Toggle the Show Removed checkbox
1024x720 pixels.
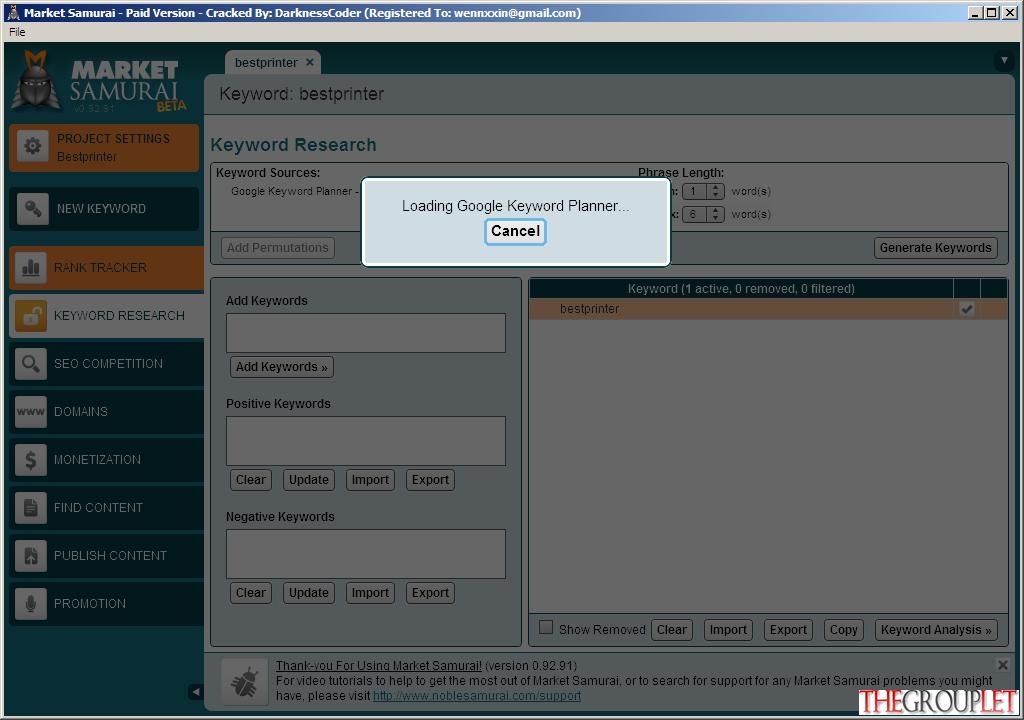(x=546, y=628)
